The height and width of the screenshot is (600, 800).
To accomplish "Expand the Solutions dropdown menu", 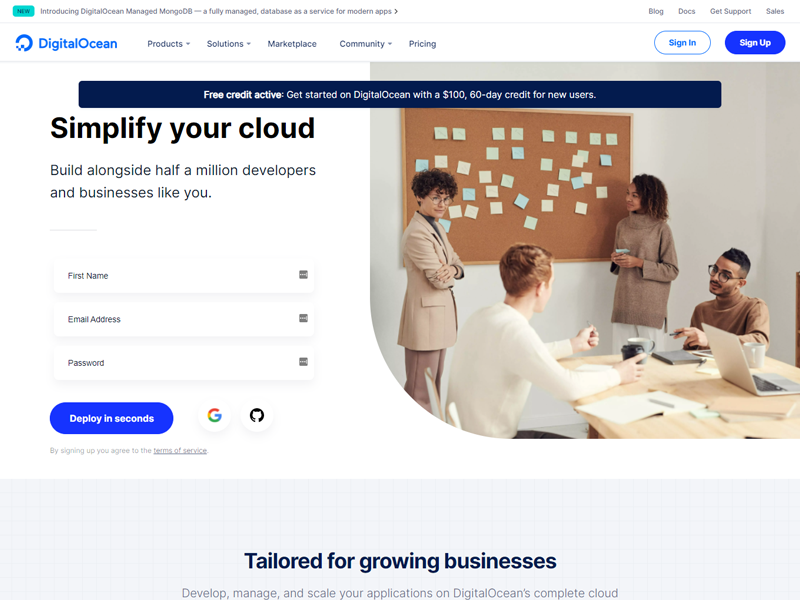I will tap(229, 44).
